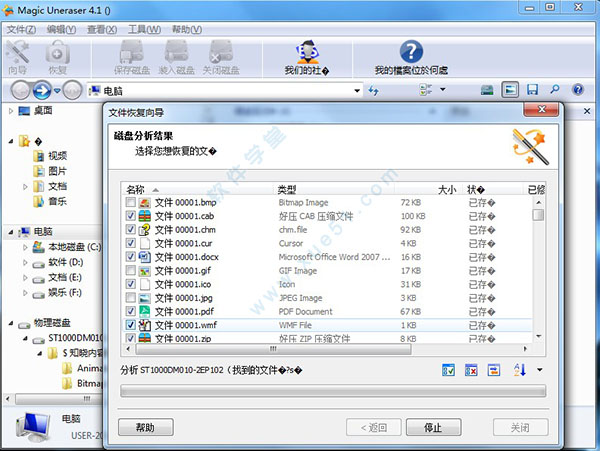The height and width of the screenshot is (451, 600).
Task: Open the sort options dropdown arrow in wizard
Action: click(540, 370)
